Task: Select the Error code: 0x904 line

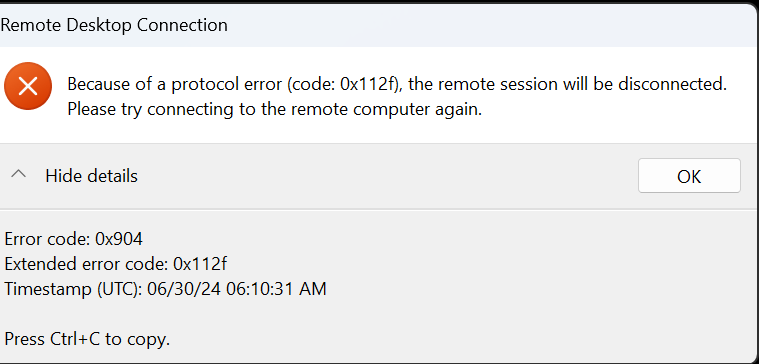Action: click(x=74, y=239)
